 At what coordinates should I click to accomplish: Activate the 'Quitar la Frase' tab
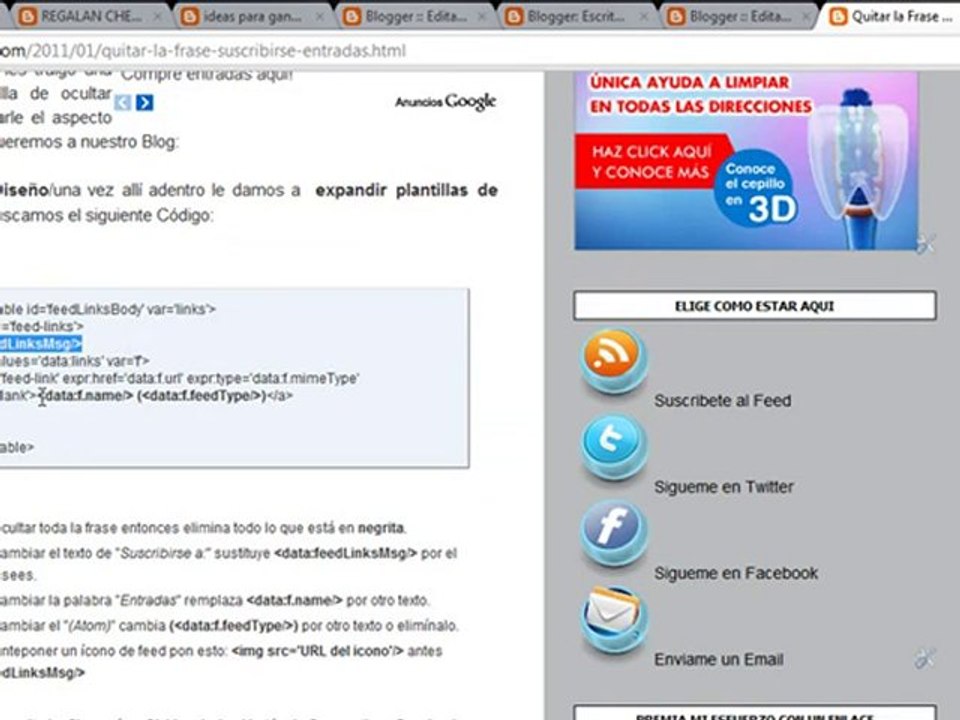tap(891, 17)
